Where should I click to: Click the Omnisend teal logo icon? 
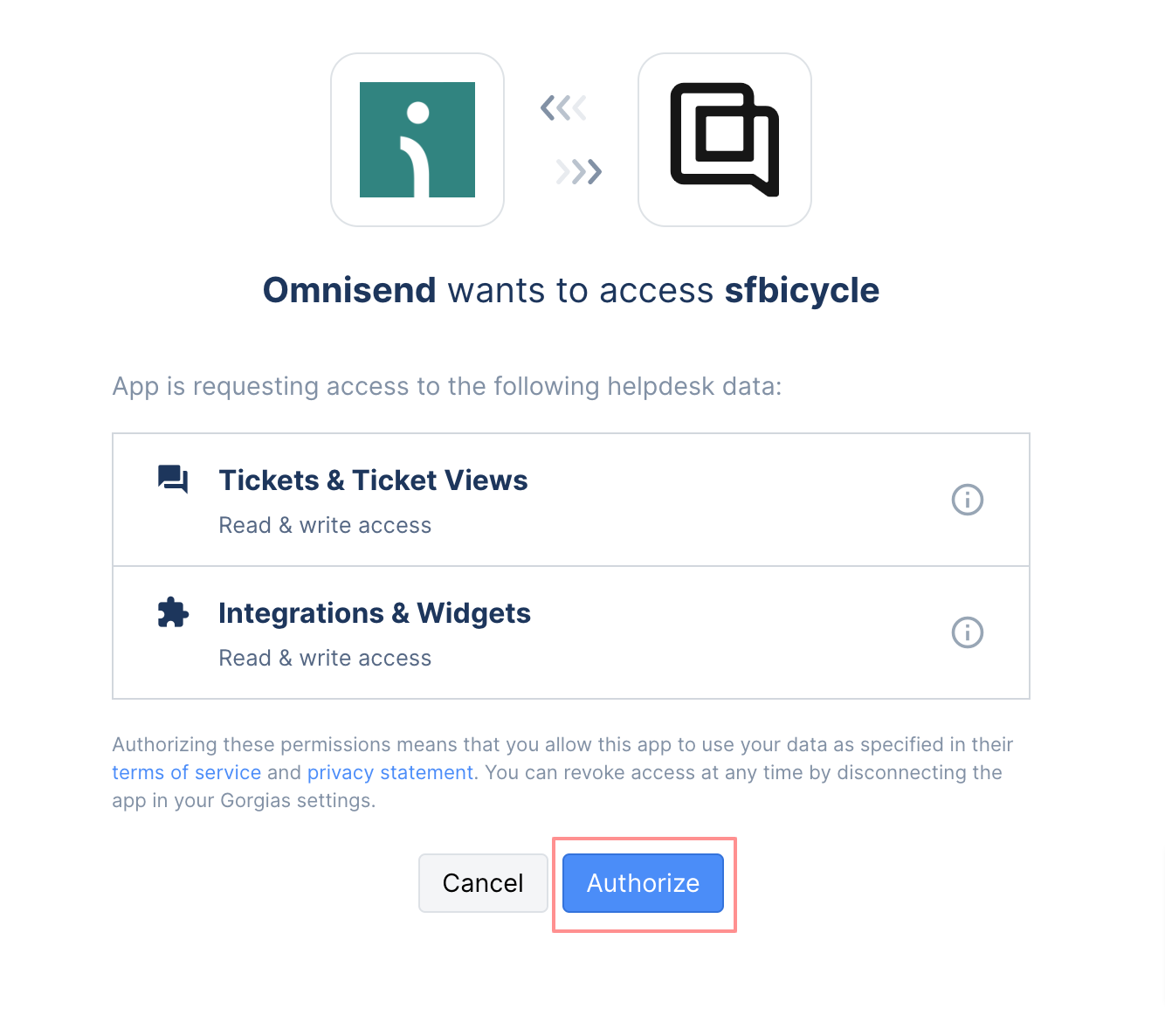[x=417, y=140]
